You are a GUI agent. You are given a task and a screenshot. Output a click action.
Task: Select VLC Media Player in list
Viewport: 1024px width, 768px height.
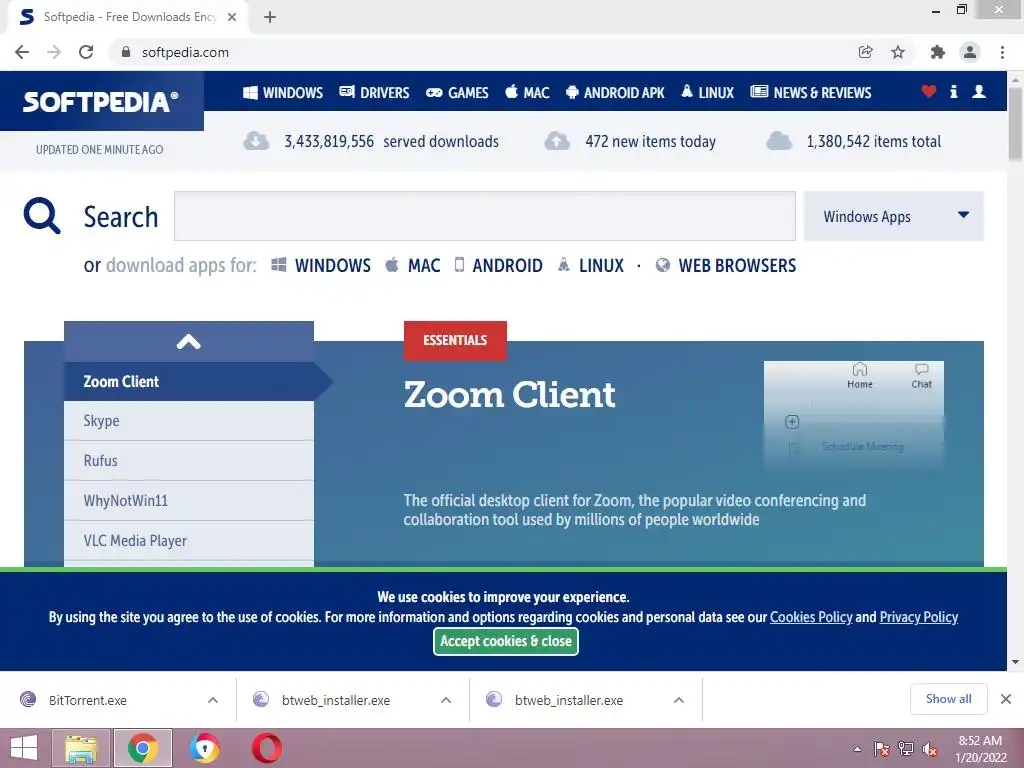(189, 540)
